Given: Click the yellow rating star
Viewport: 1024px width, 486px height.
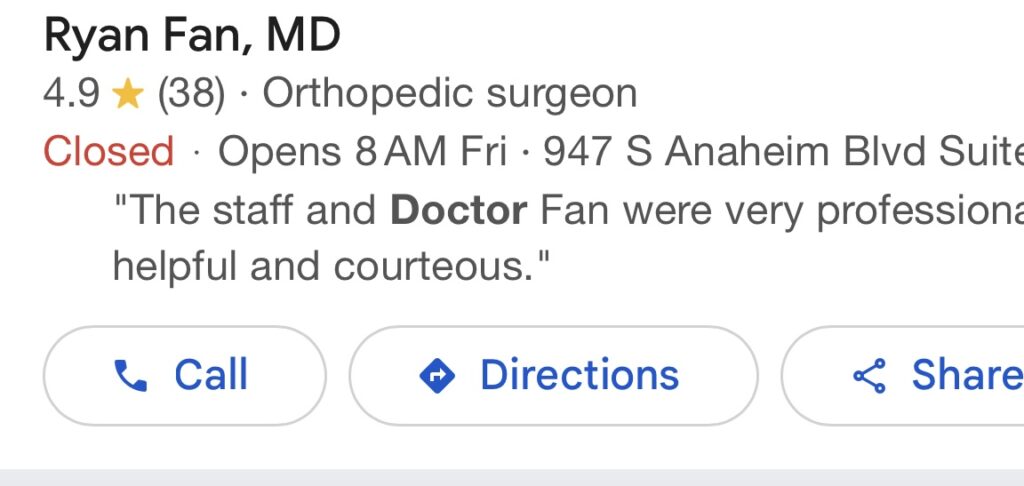Looking at the screenshot, I should pos(128,94).
